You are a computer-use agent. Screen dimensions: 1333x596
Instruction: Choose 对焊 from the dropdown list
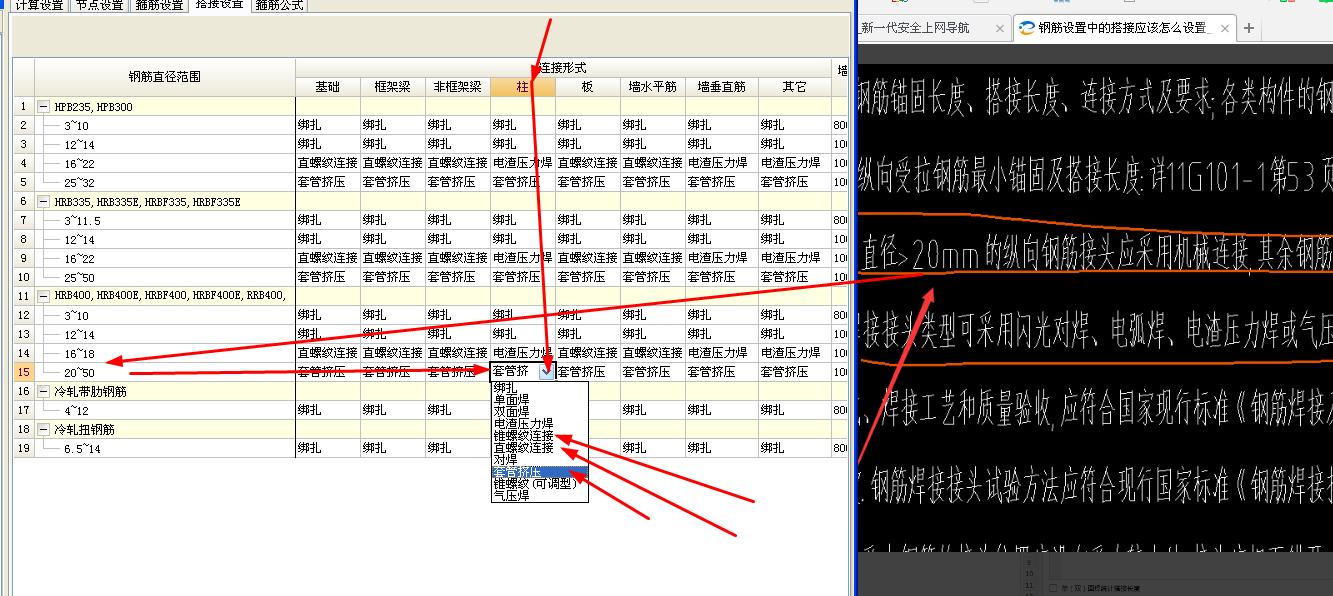click(540, 459)
